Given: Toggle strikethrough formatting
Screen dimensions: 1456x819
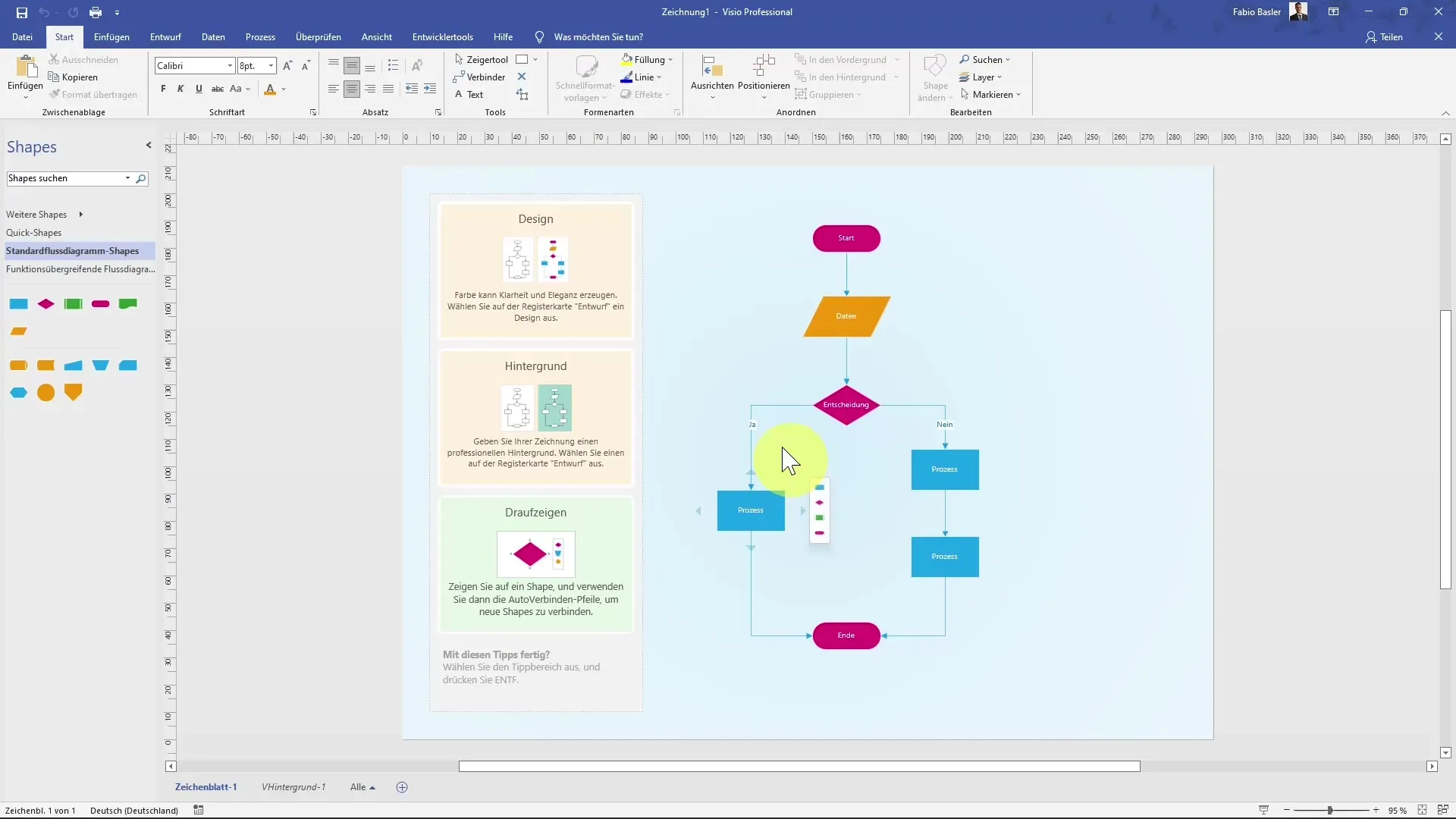Looking at the screenshot, I should [x=217, y=89].
